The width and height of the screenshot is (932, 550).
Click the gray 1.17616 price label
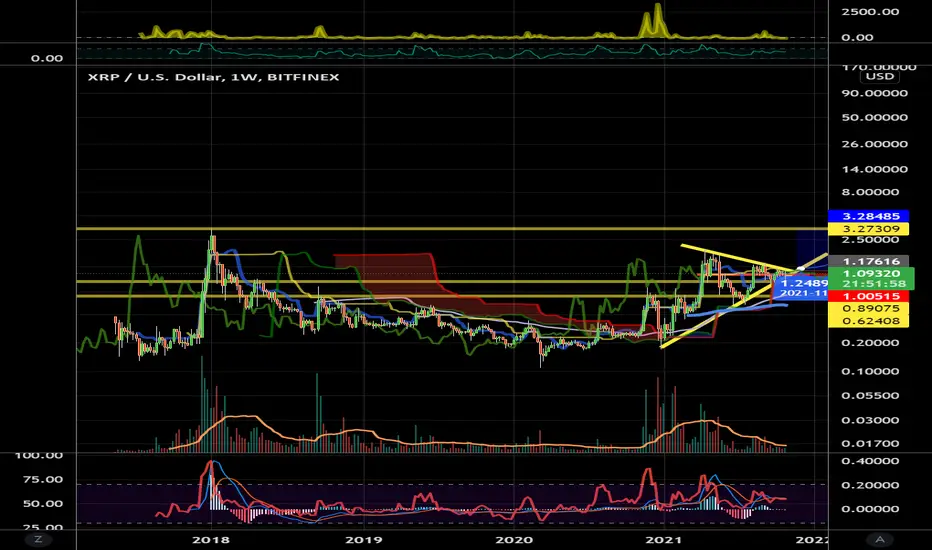click(x=868, y=261)
